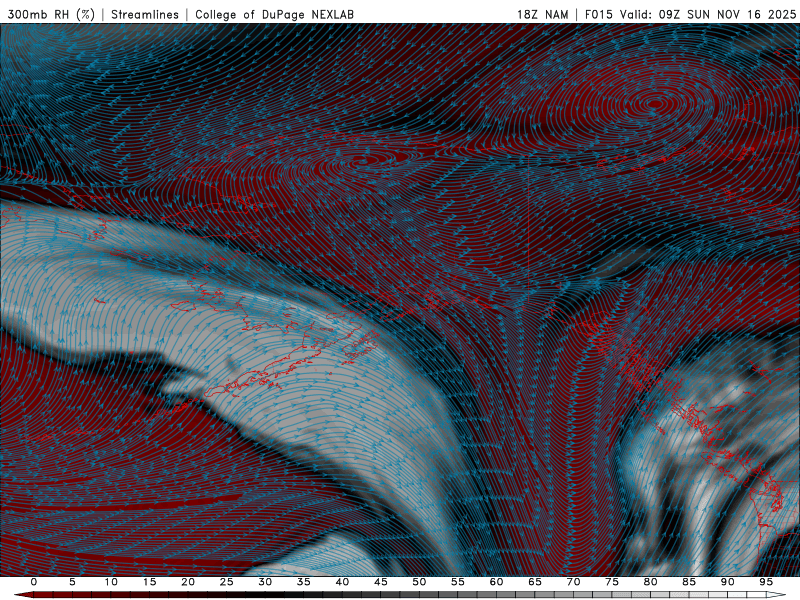Click the 'Valid: 09Z SUN NOV 16 2025' text

(x=708, y=14)
